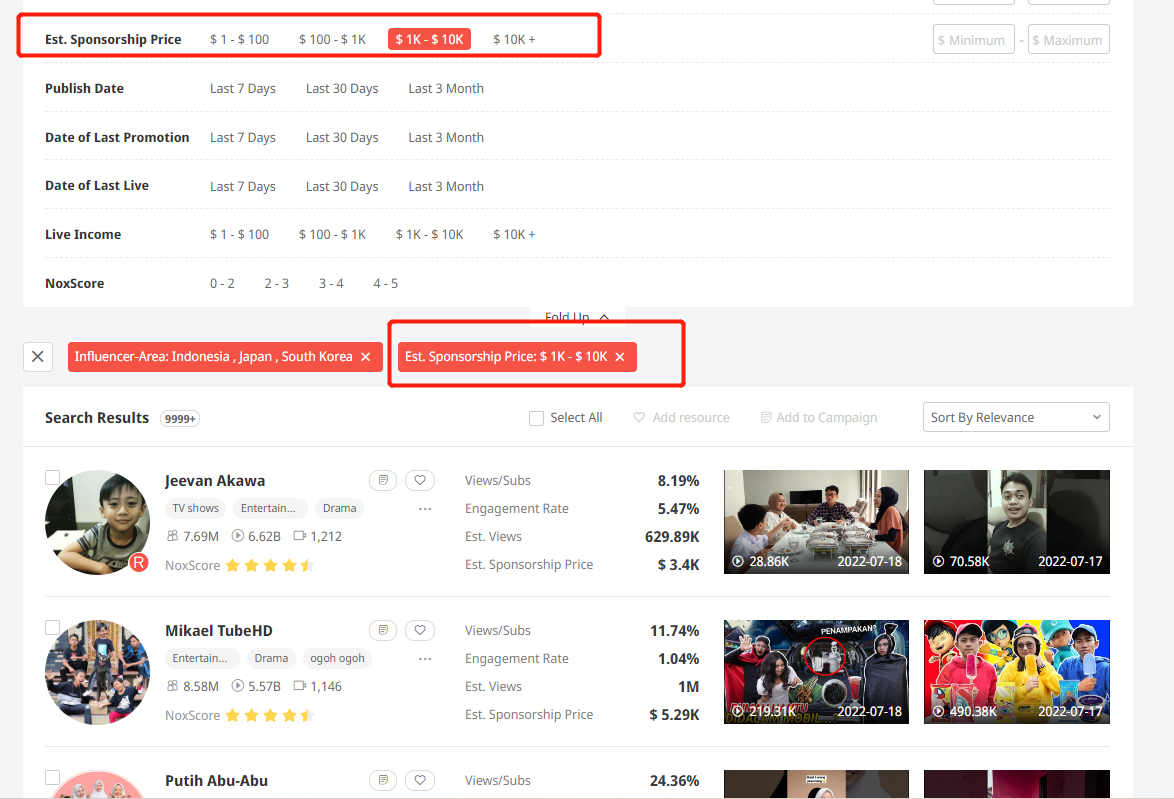This screenshot has width=1174, height=799.
Task: Select sponsorship price $ 100 - $ 1K
Action: 332,39
